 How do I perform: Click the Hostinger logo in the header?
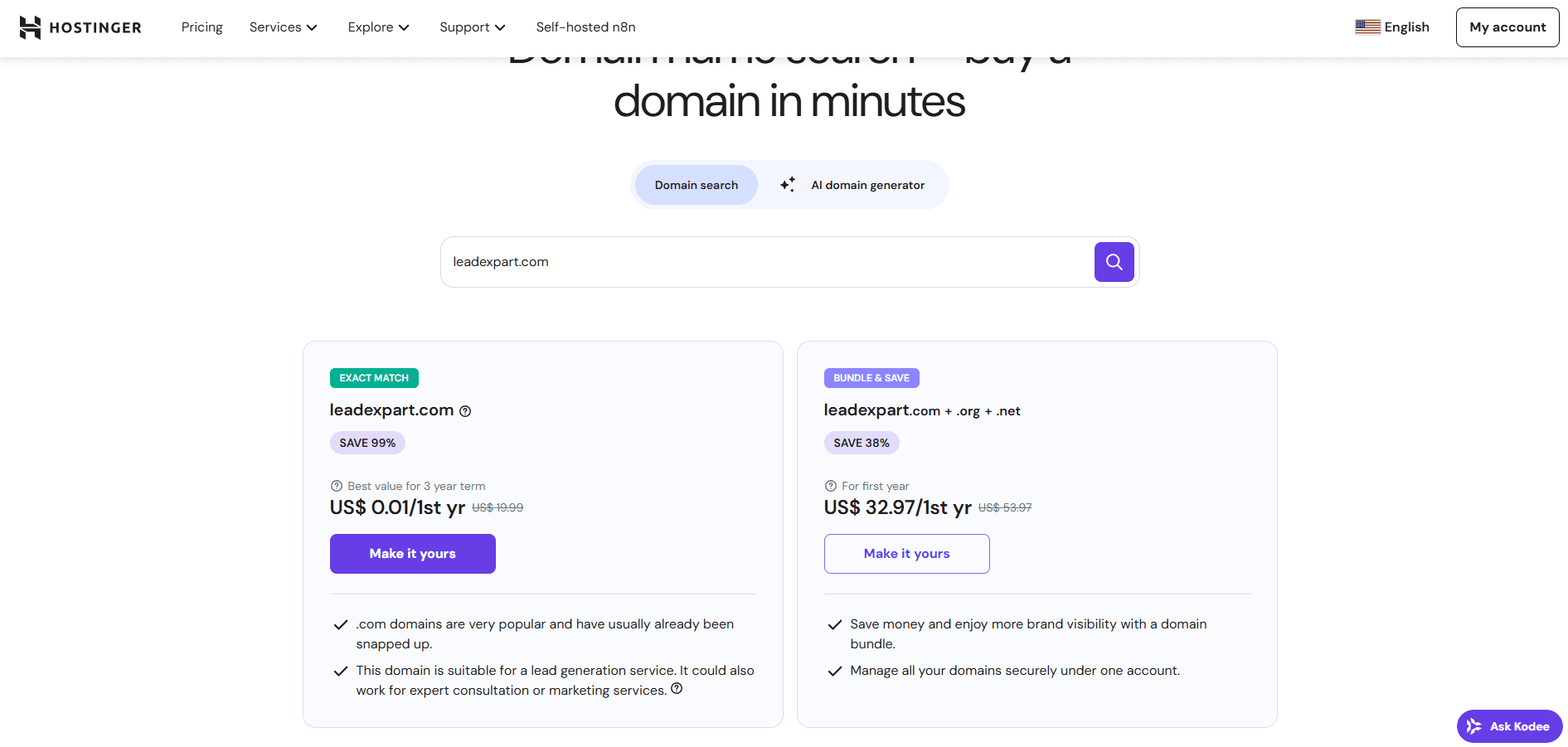pos(80,27)
